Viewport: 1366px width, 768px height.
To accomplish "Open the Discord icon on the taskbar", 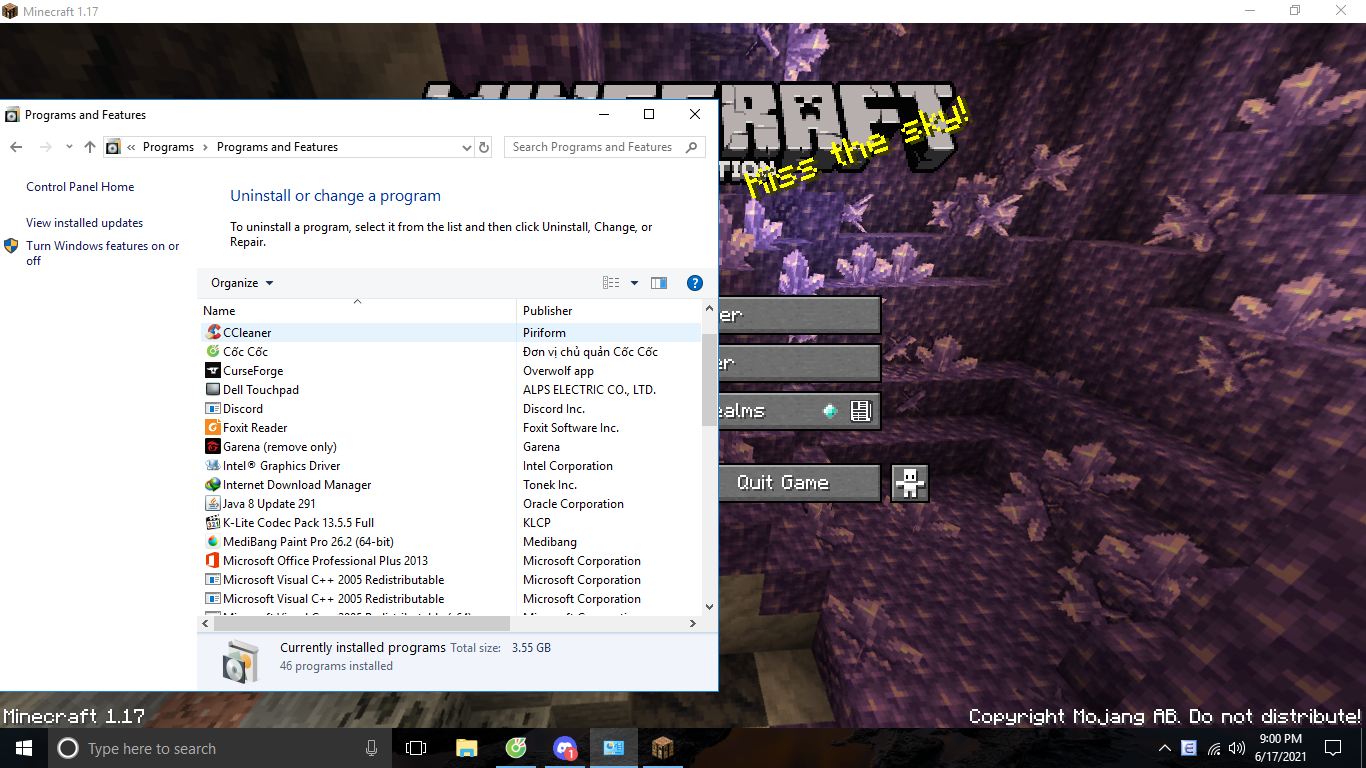I will (565, 748).
